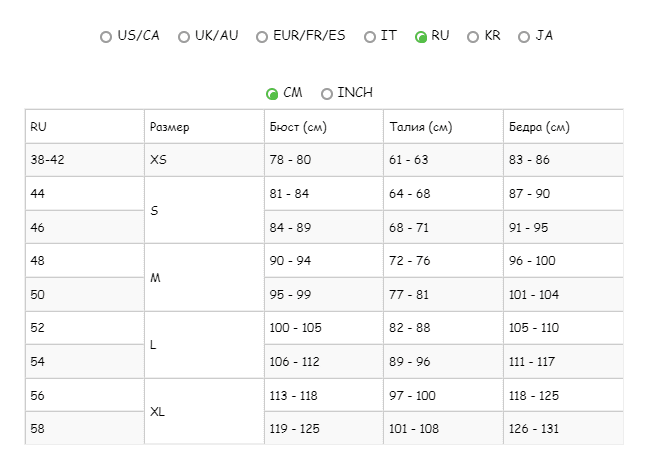Select the CM unit radio button
This screenshot has height=473, width=646.
click(272, 94)
